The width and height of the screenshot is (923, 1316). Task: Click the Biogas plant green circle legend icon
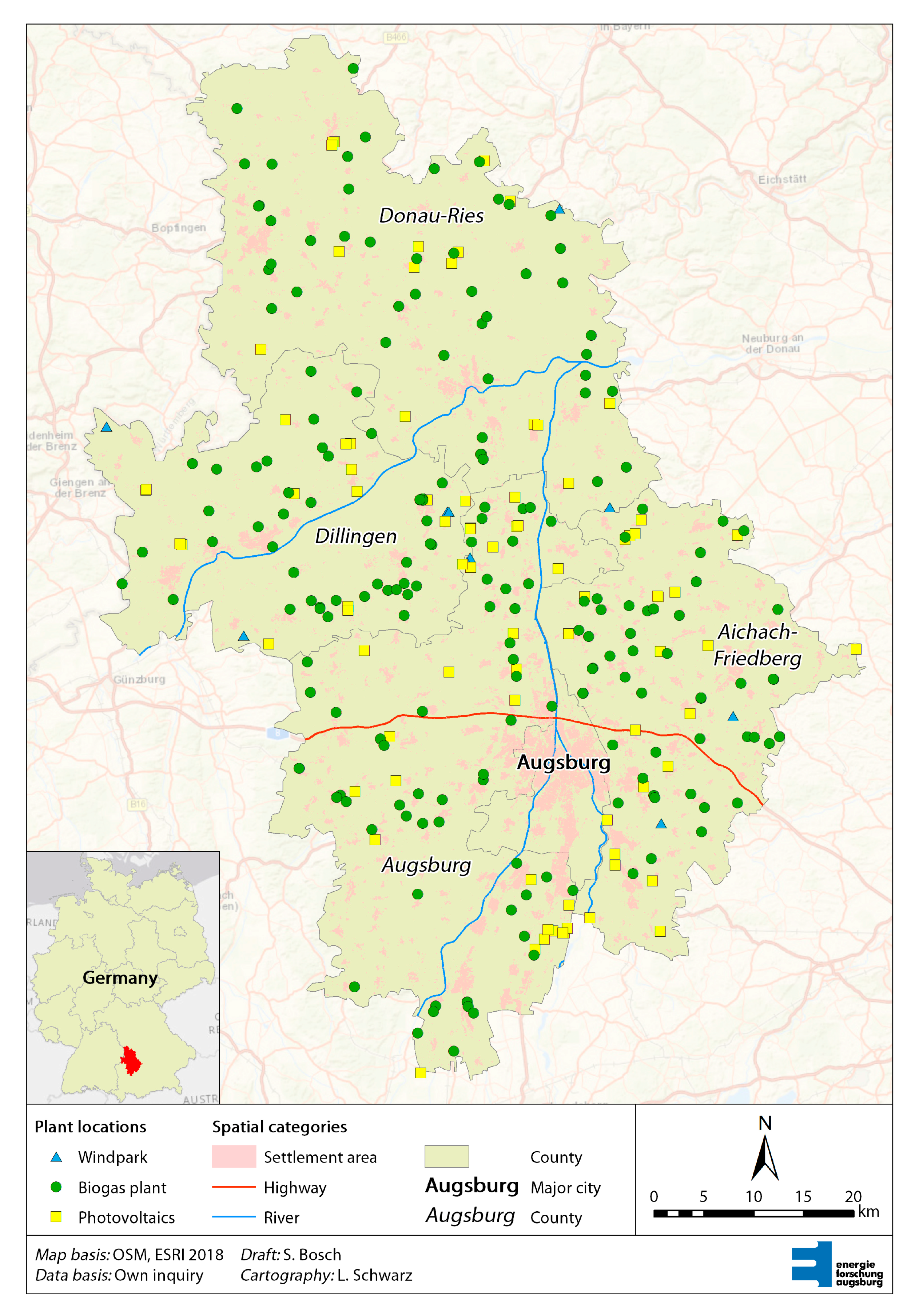coord(56,1187)
